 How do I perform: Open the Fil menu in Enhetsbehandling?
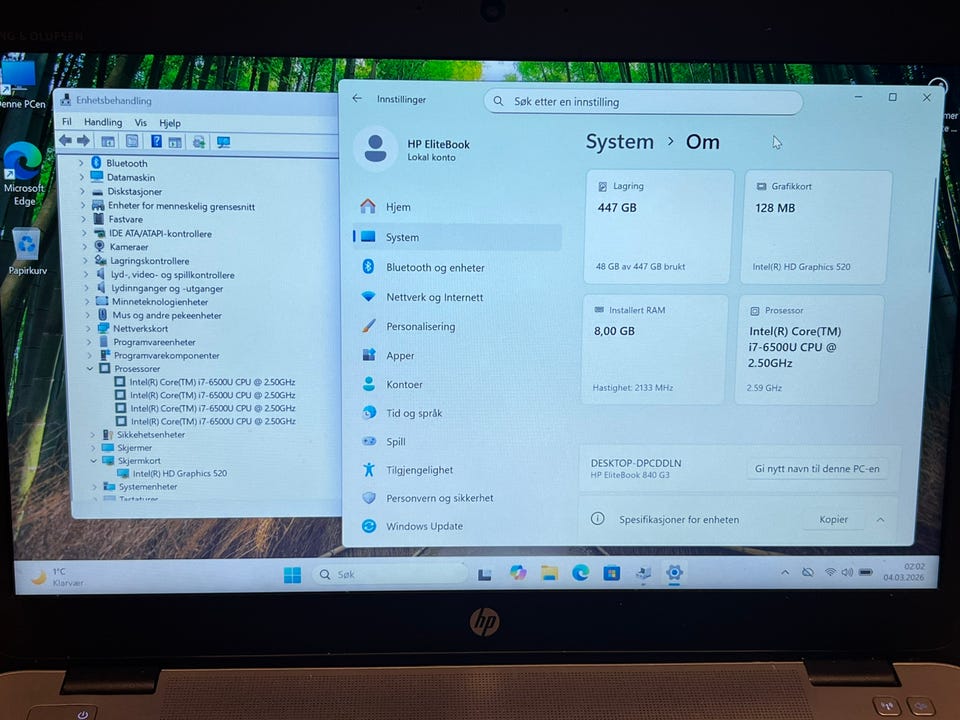(67, 122)
